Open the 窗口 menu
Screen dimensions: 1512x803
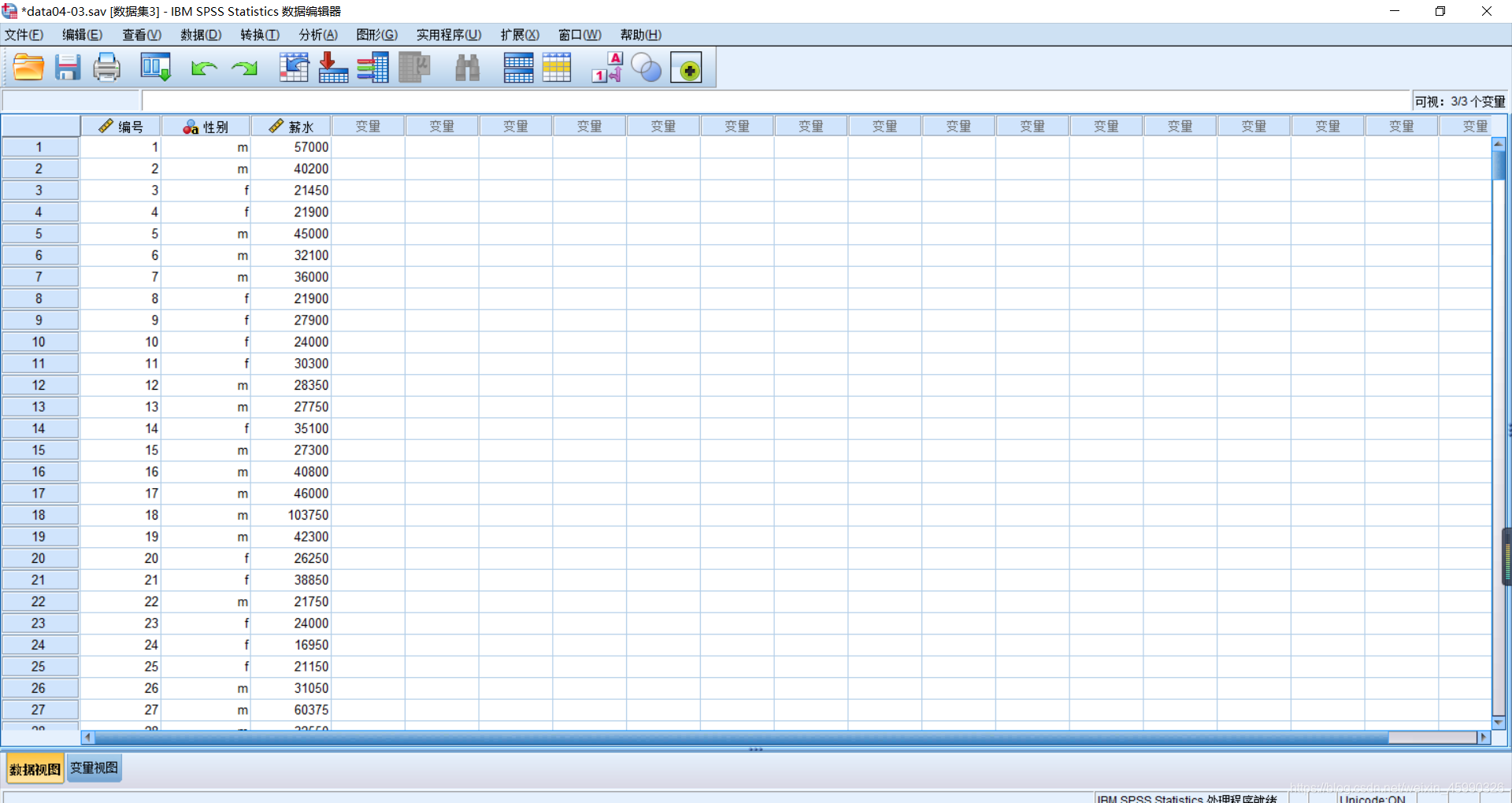tap(580, 35)
